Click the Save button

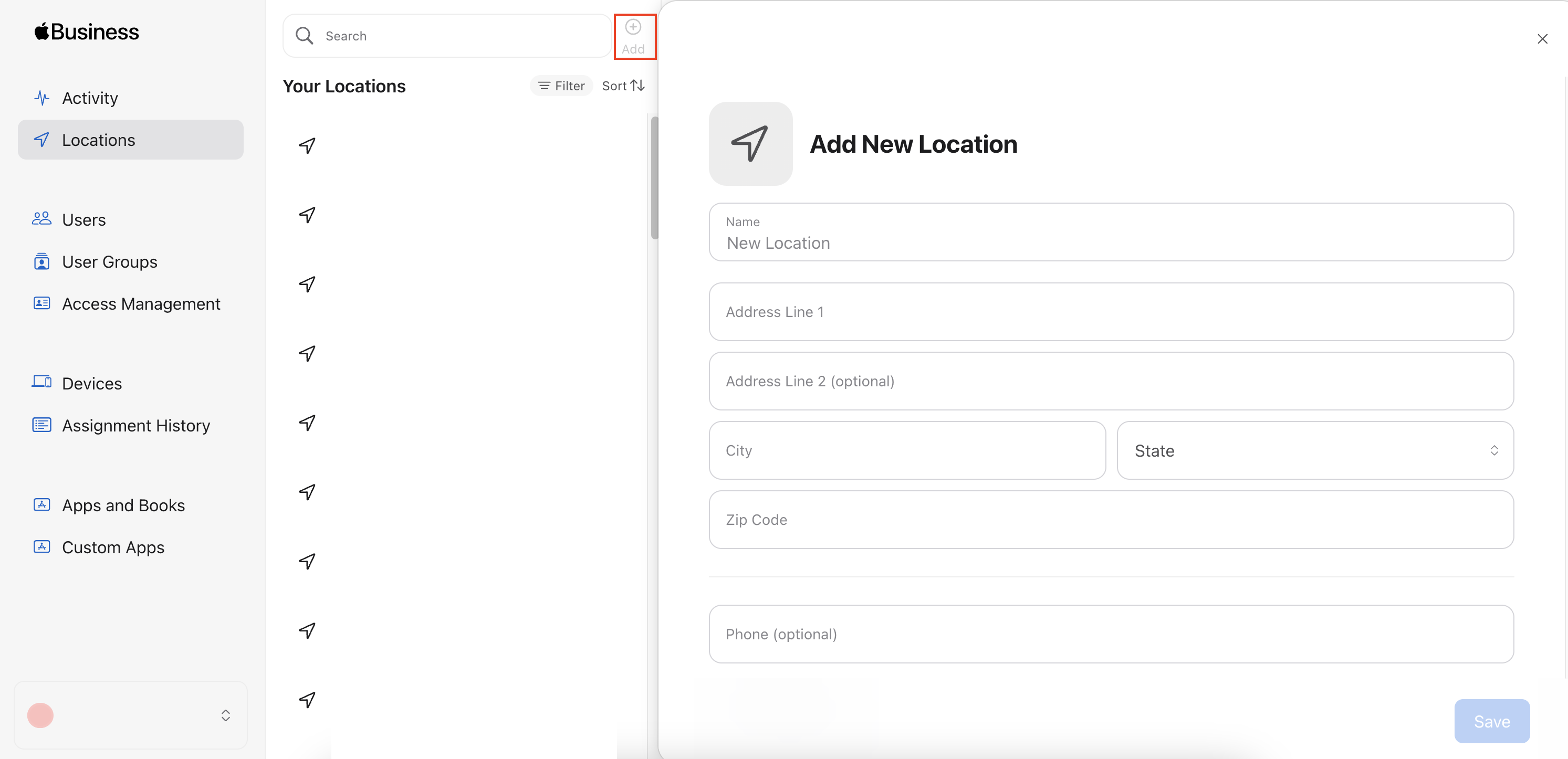pyautogui.click(x=1491, y=721)
